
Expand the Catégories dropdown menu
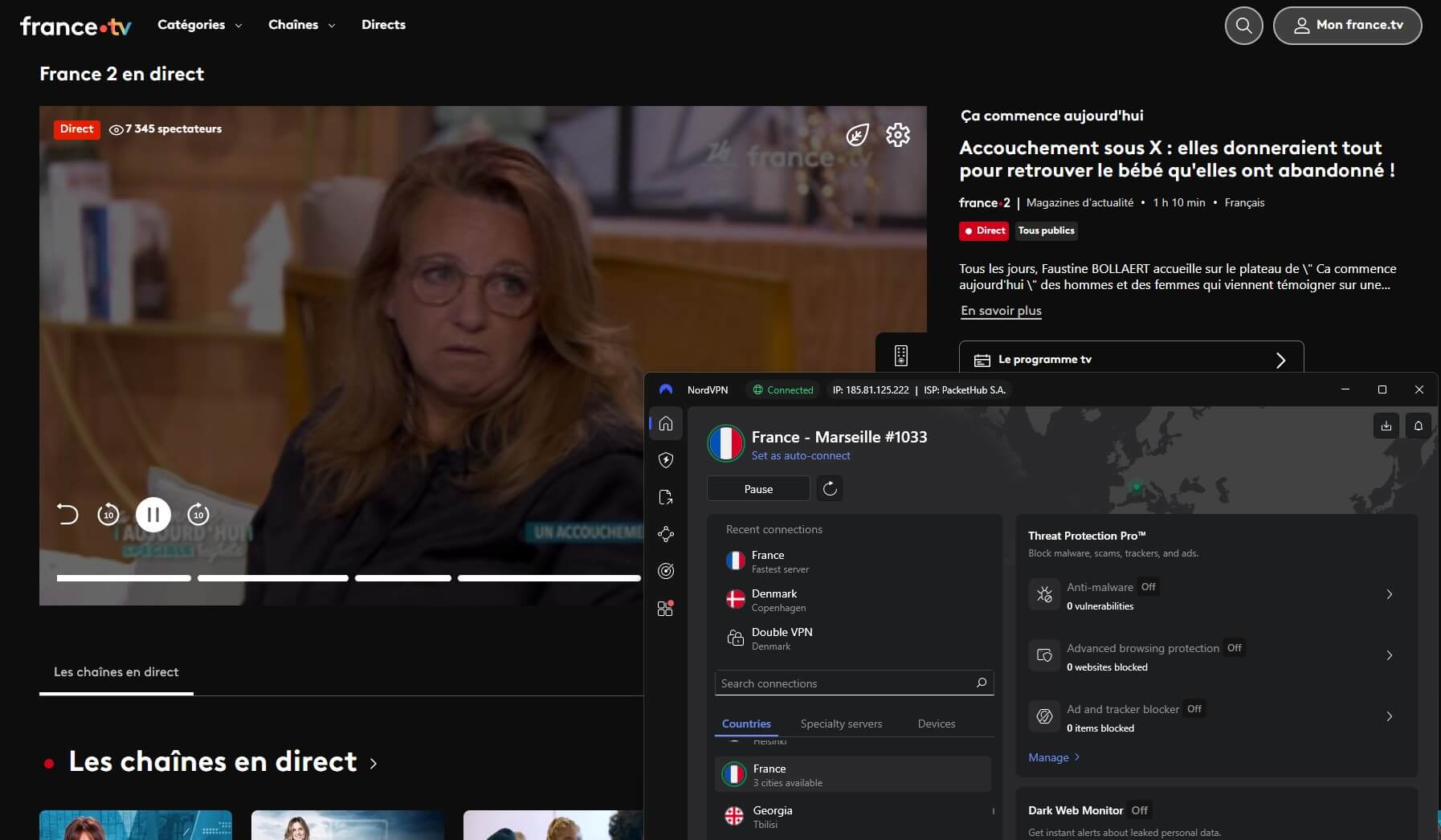coord(200,25)
